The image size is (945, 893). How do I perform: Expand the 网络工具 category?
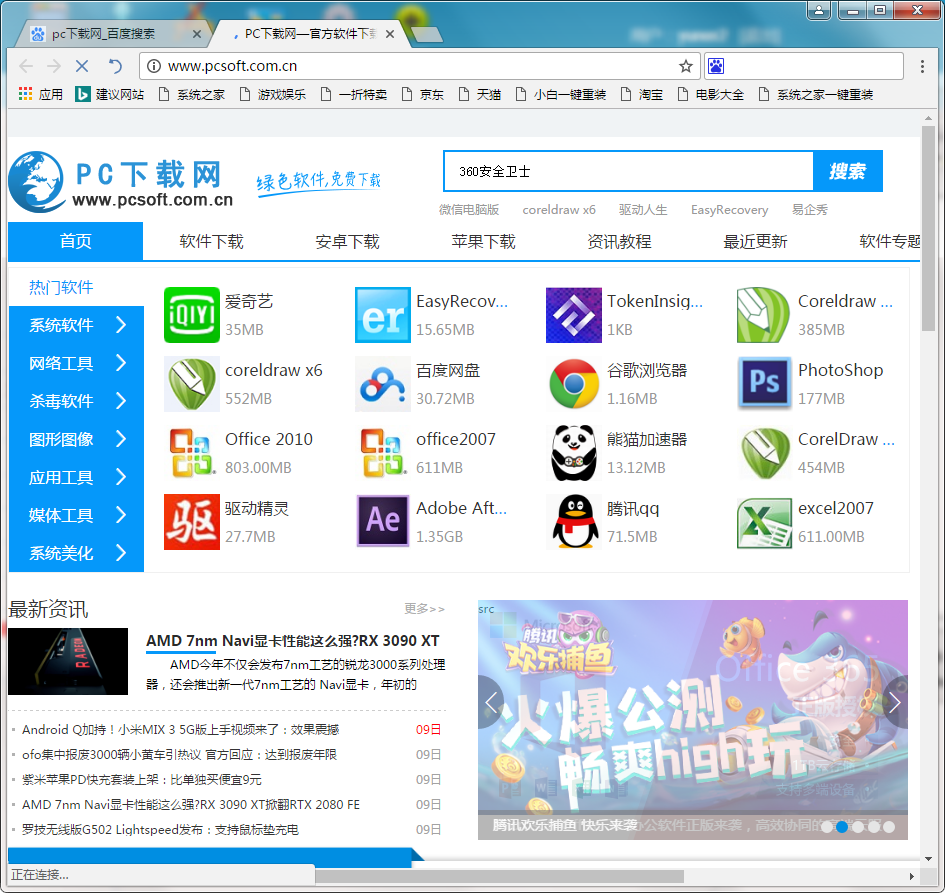coord(77,363)
